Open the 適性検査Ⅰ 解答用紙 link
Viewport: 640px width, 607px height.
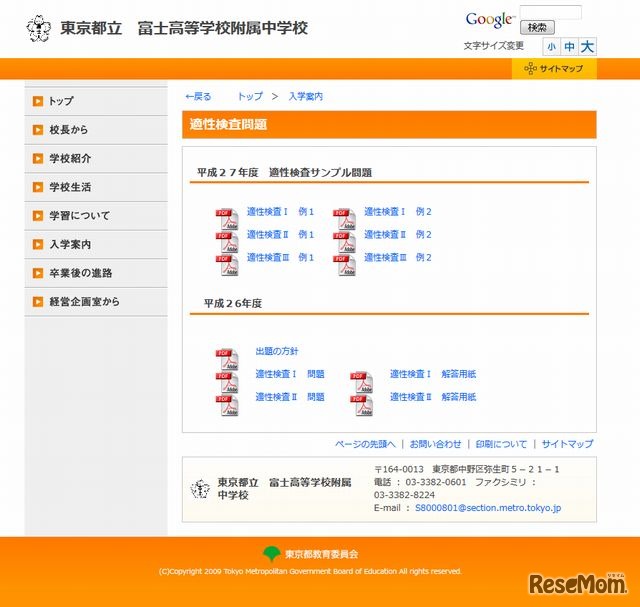tap(433, 374)
